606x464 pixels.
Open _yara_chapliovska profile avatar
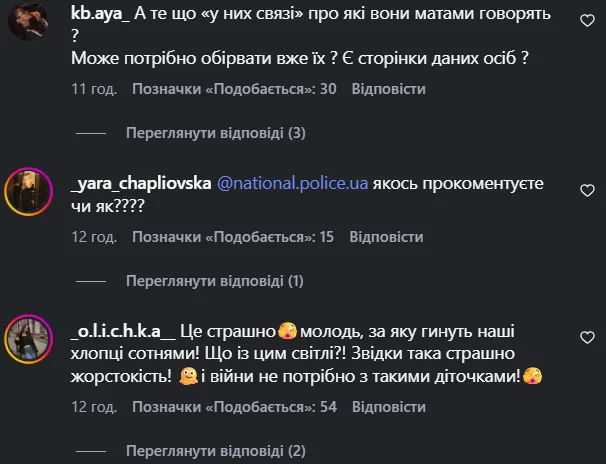tap(27, 190)
